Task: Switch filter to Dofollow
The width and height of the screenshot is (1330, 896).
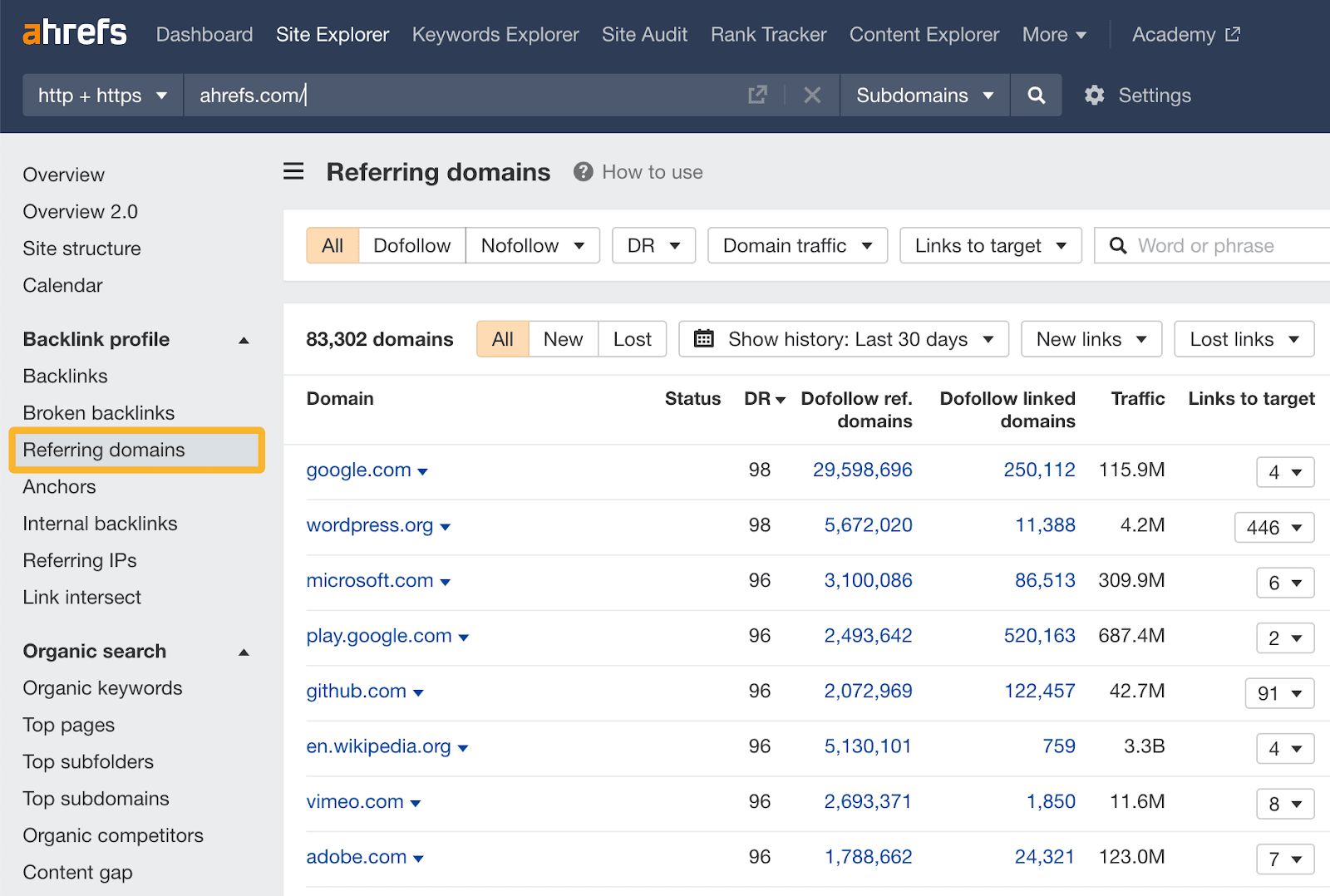Action: coord(411,245)
